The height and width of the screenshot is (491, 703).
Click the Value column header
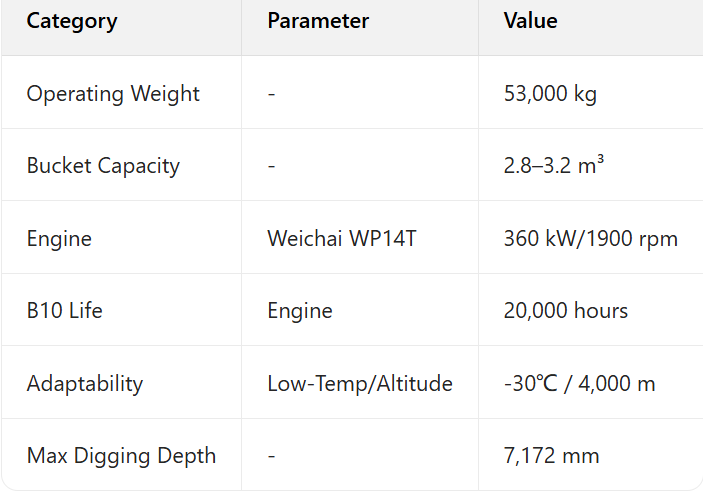[531, 21]
